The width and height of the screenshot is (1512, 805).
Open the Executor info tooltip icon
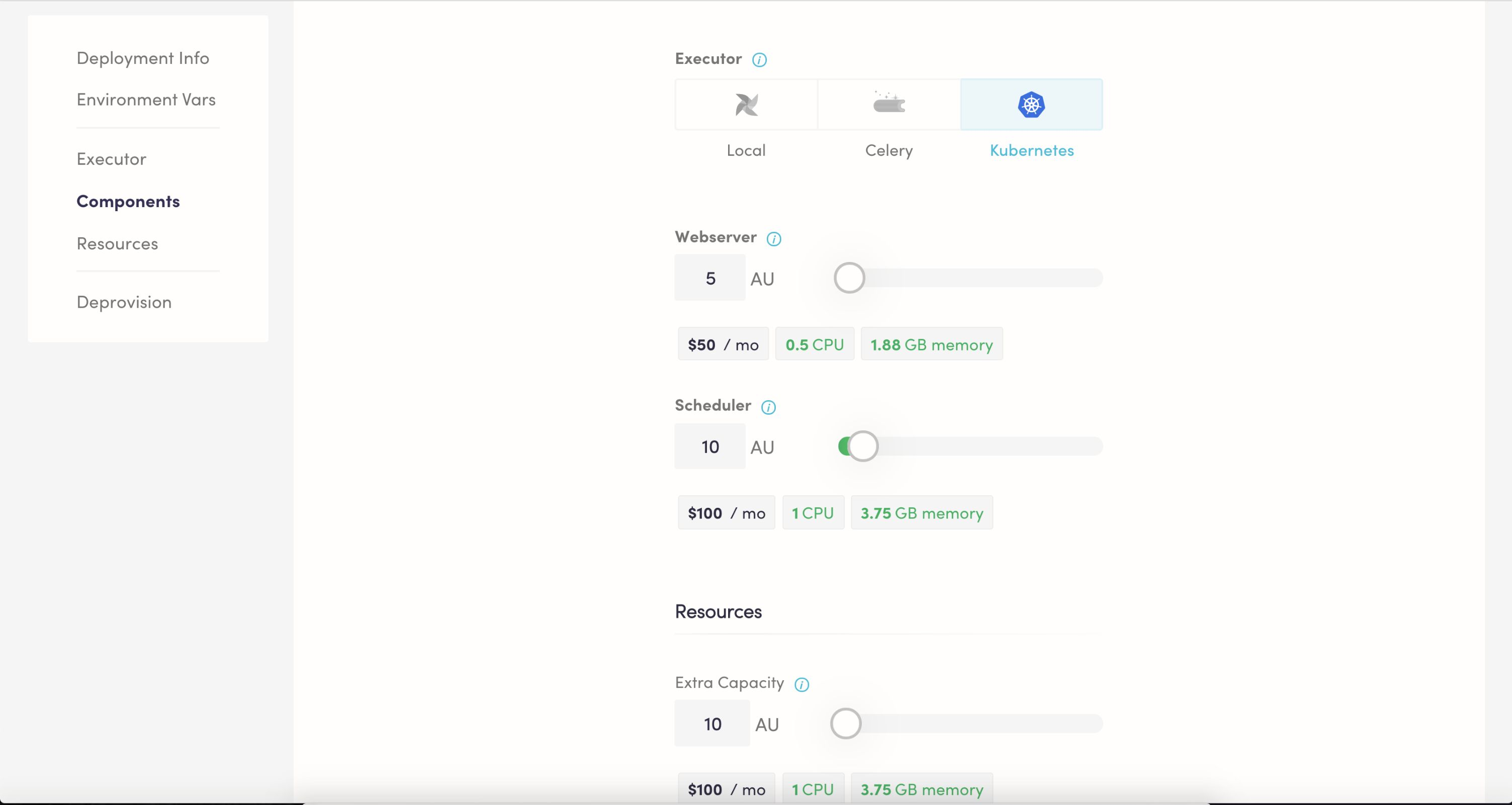click(760, 59)
